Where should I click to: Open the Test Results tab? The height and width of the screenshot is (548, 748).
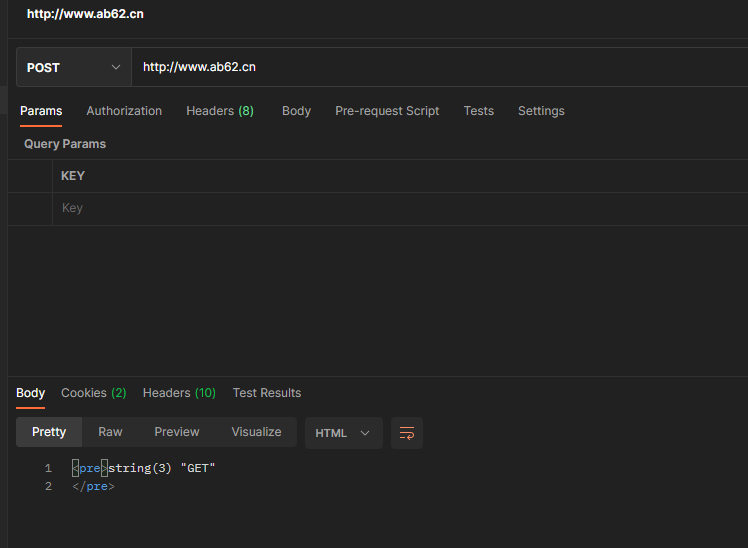[267, 393]
